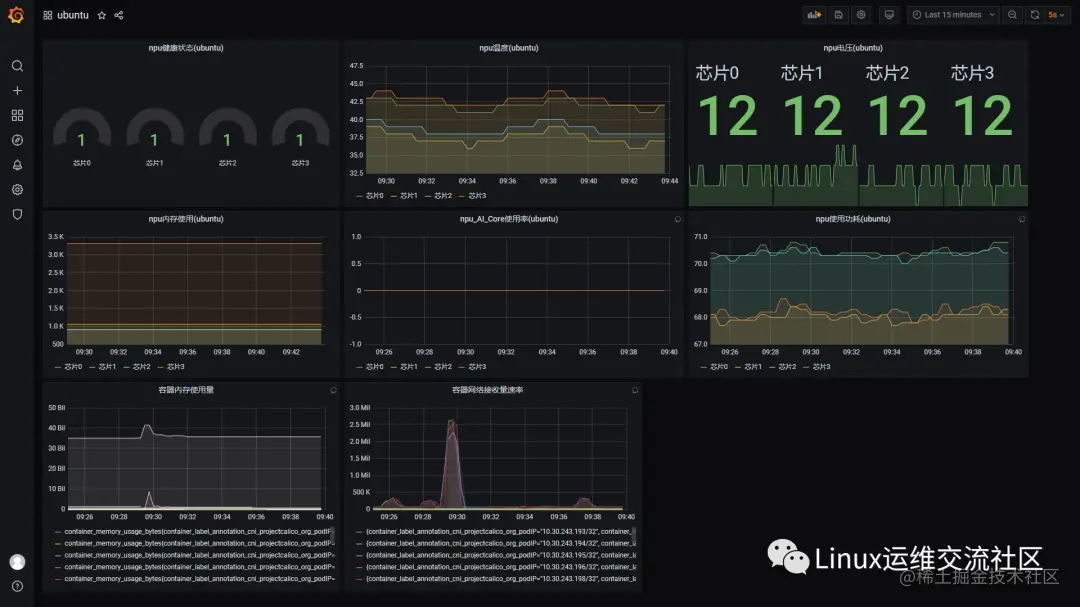Click the zoom out time range icon
Image resolution: width=1080 pixels, height=607 pixels.
[1012, 14]
